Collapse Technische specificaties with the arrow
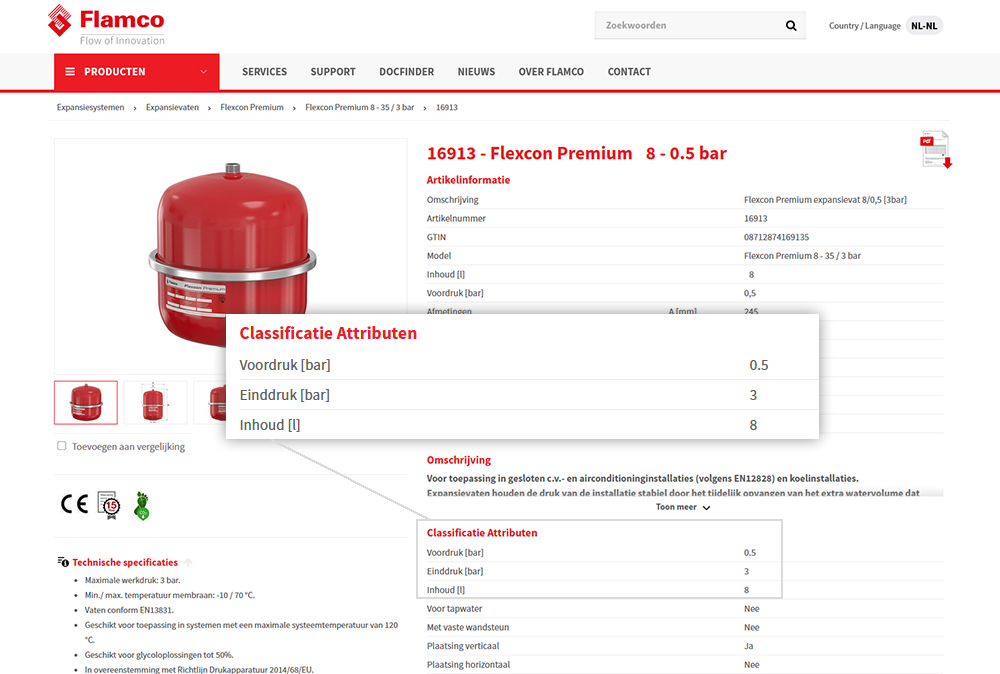The image size is (1000, 674). [x=188, y=562]
